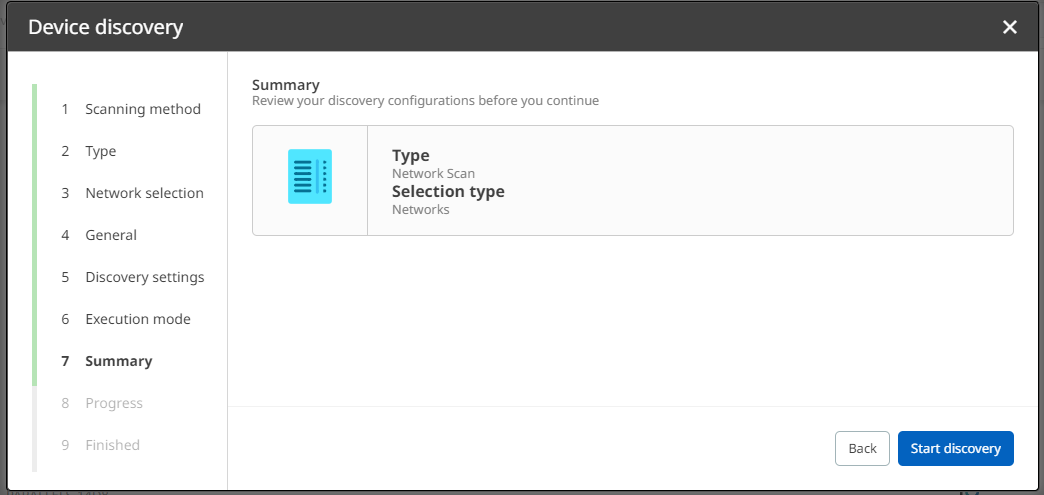Jump to the Network selection step
Image resolution: width=1044 pixels, height=495 pixels.
tap(144, 193)
